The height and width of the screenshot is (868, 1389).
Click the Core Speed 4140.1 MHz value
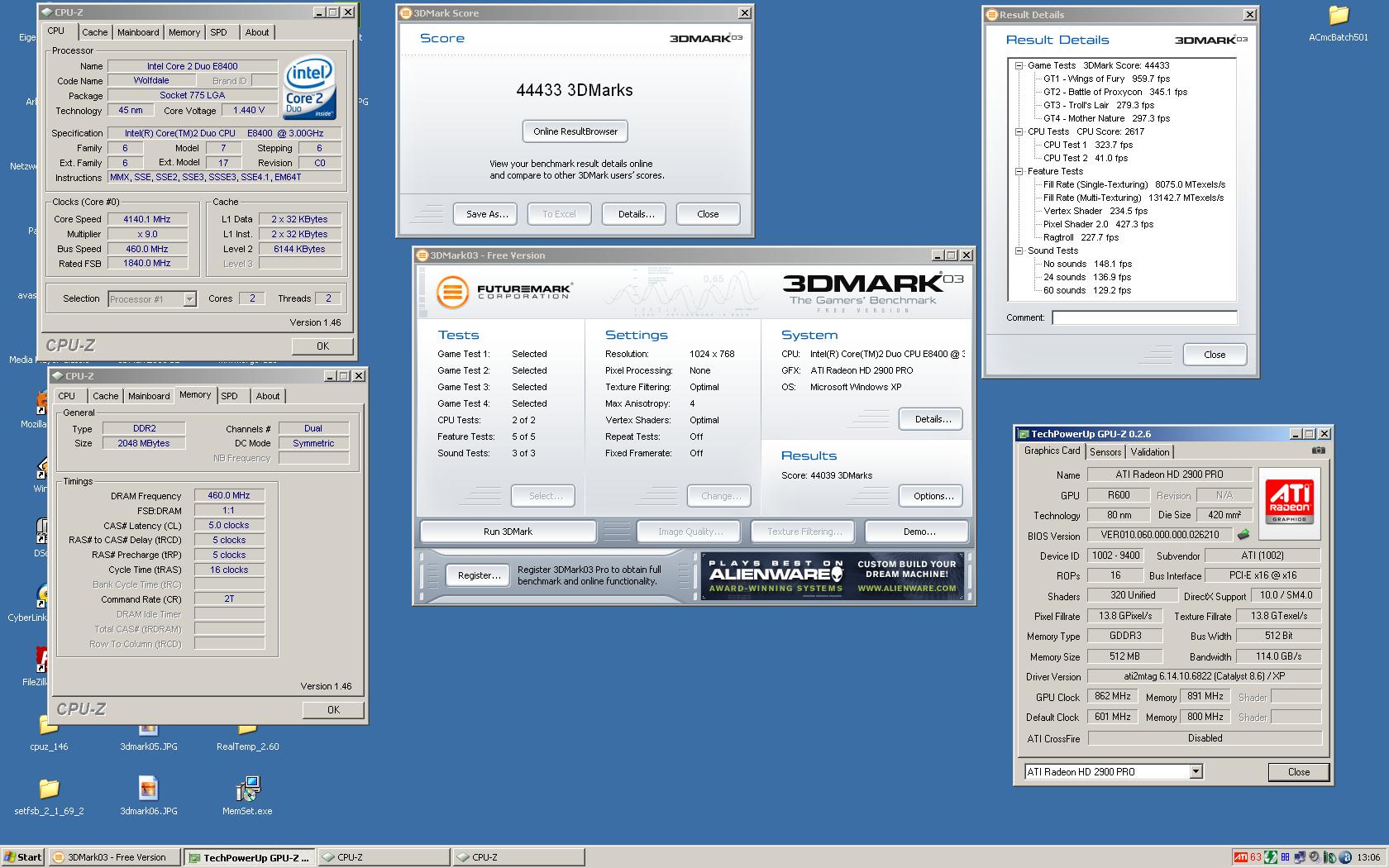[x=147, y=219]
